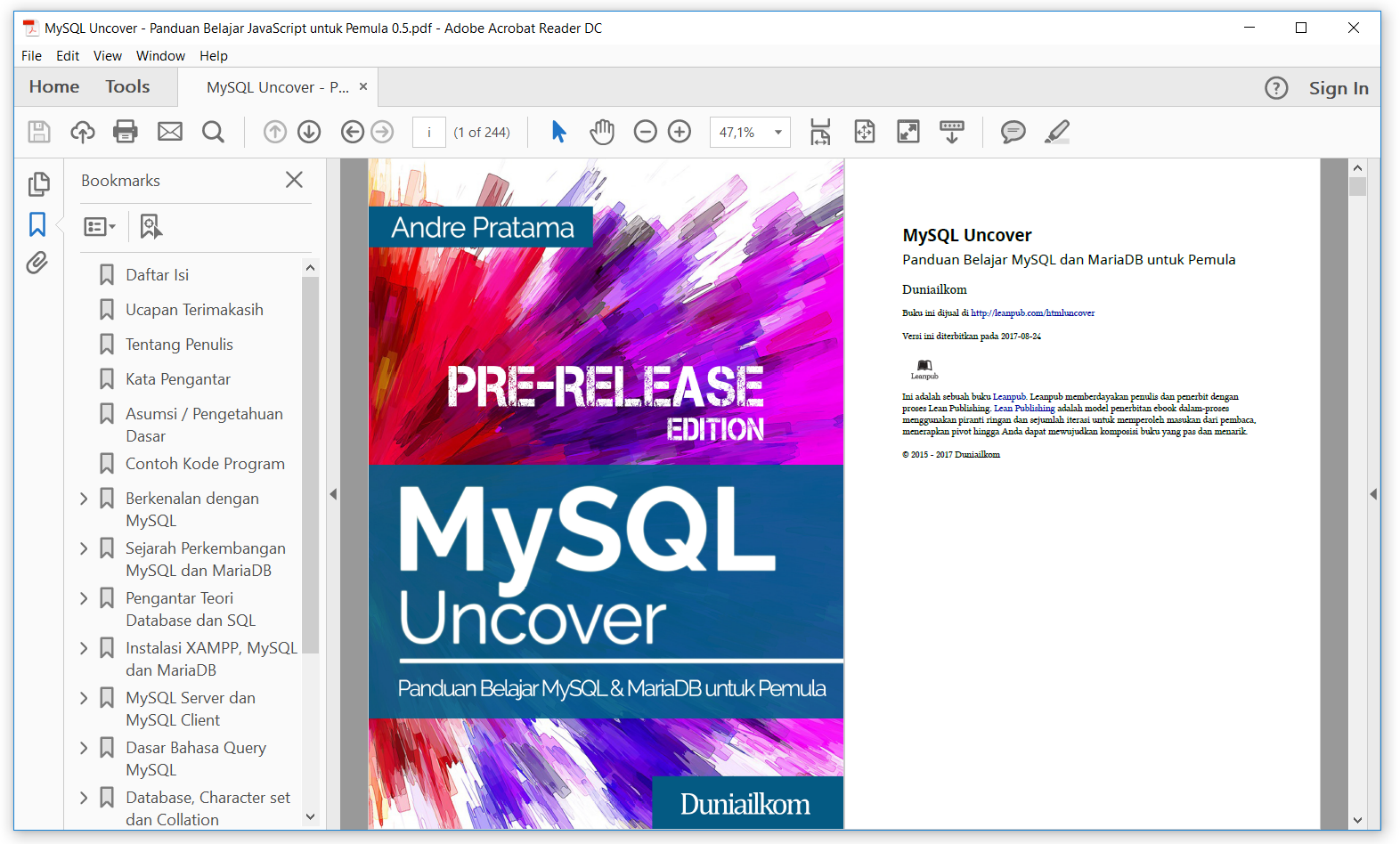Zoom out with the minus icon
1400x844 pixels.
(x=646, y=132)
